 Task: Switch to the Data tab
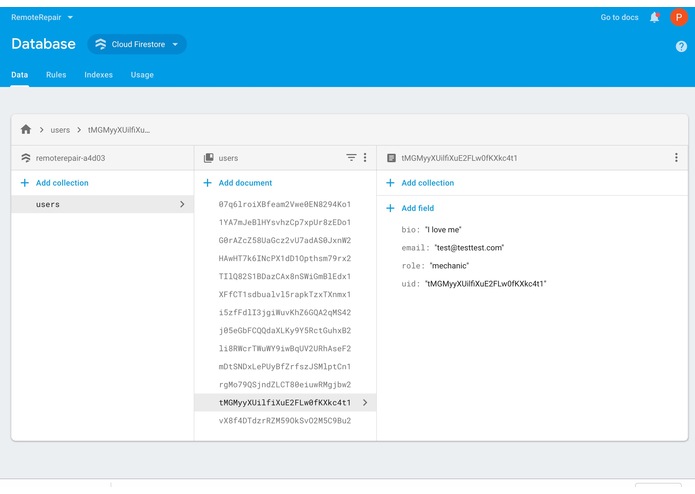(x=20, y=74)
